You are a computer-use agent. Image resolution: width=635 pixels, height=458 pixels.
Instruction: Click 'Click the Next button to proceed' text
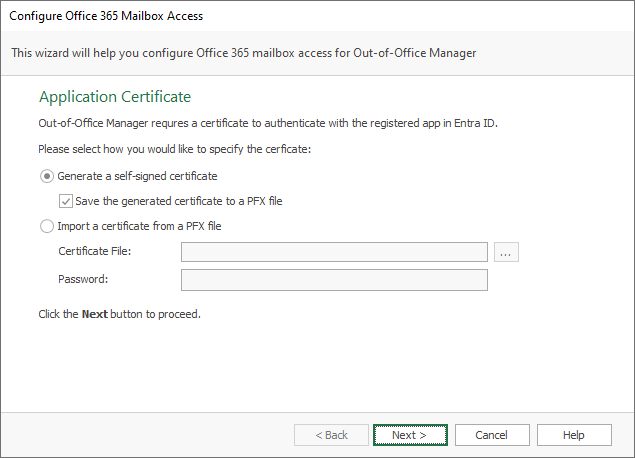pos(119,314)
